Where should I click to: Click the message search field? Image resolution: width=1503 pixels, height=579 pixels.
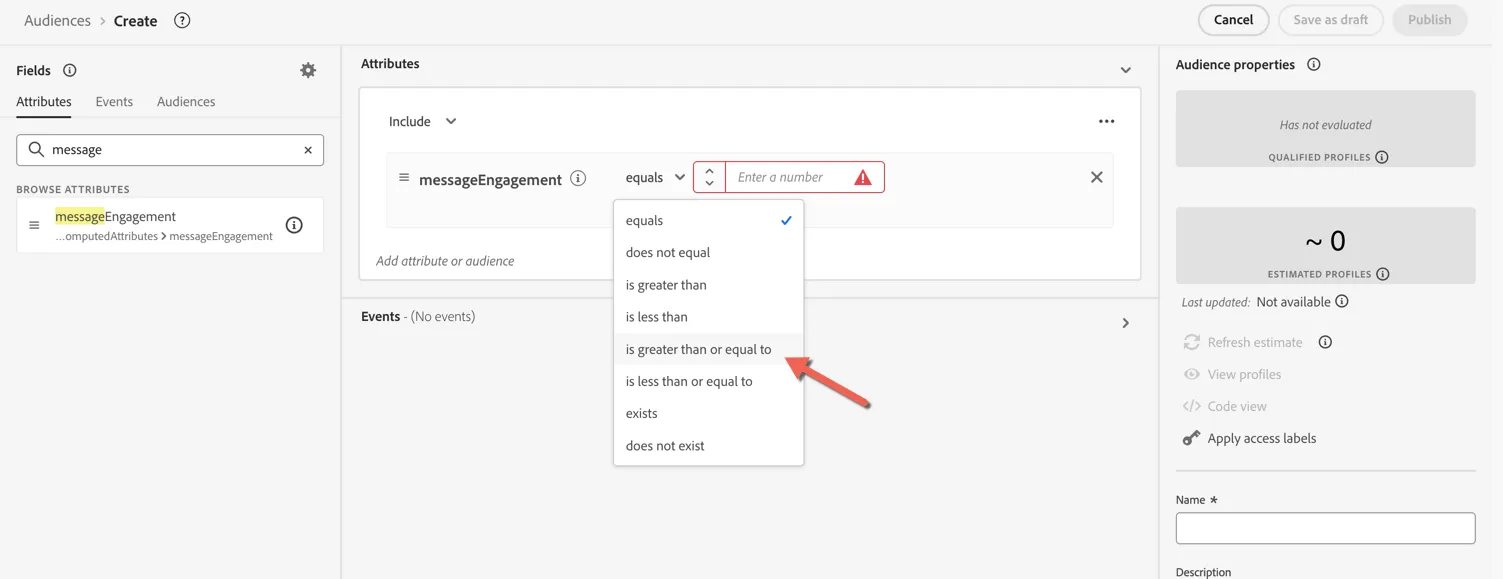click(170, 150)
